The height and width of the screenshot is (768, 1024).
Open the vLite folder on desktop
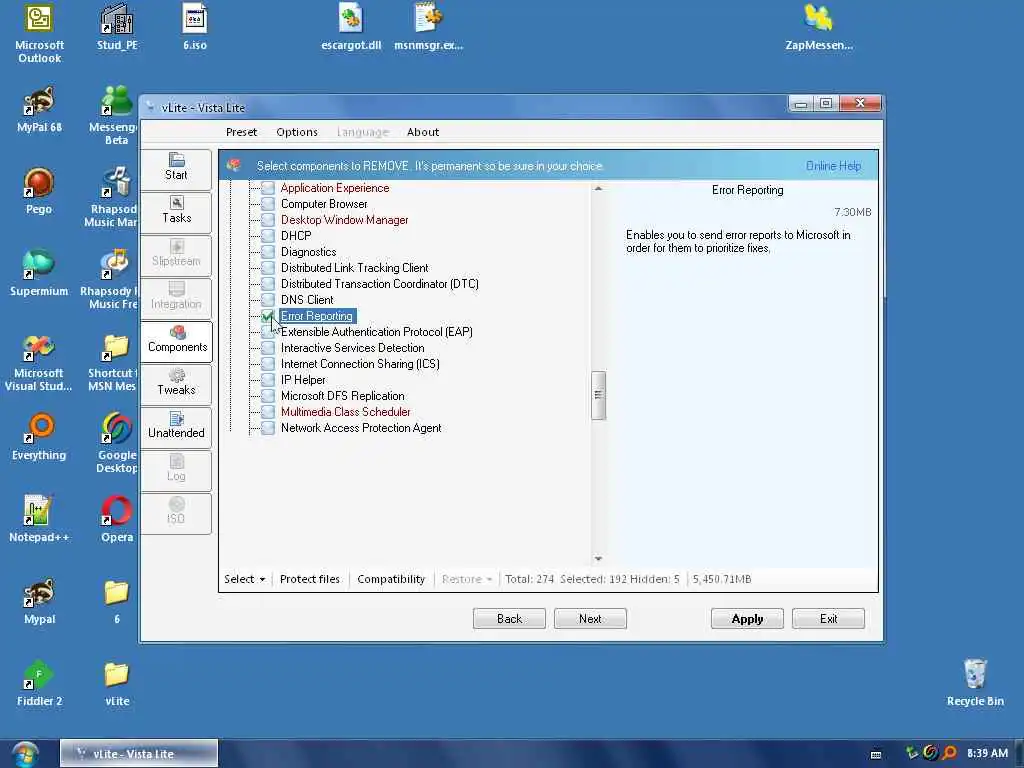click(118, 684)
